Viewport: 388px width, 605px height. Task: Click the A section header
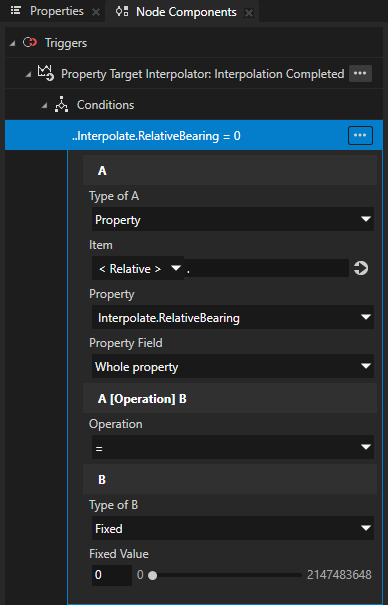tap(230, 170)
